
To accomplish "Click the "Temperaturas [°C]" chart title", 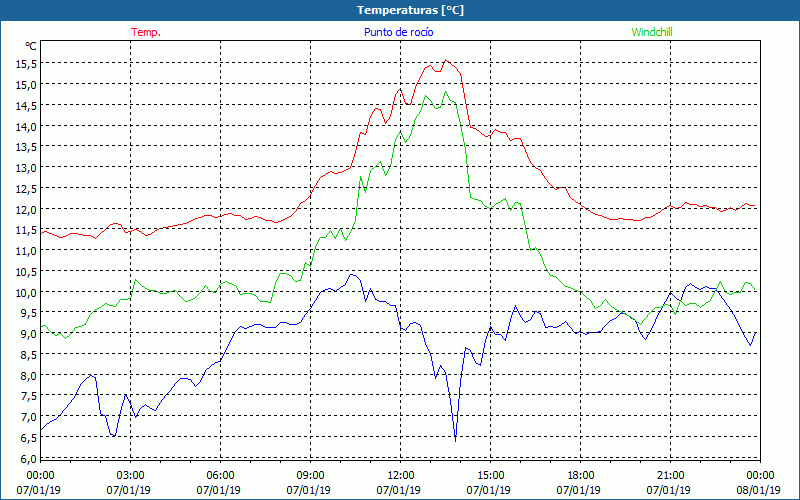I will pos(410,10).
